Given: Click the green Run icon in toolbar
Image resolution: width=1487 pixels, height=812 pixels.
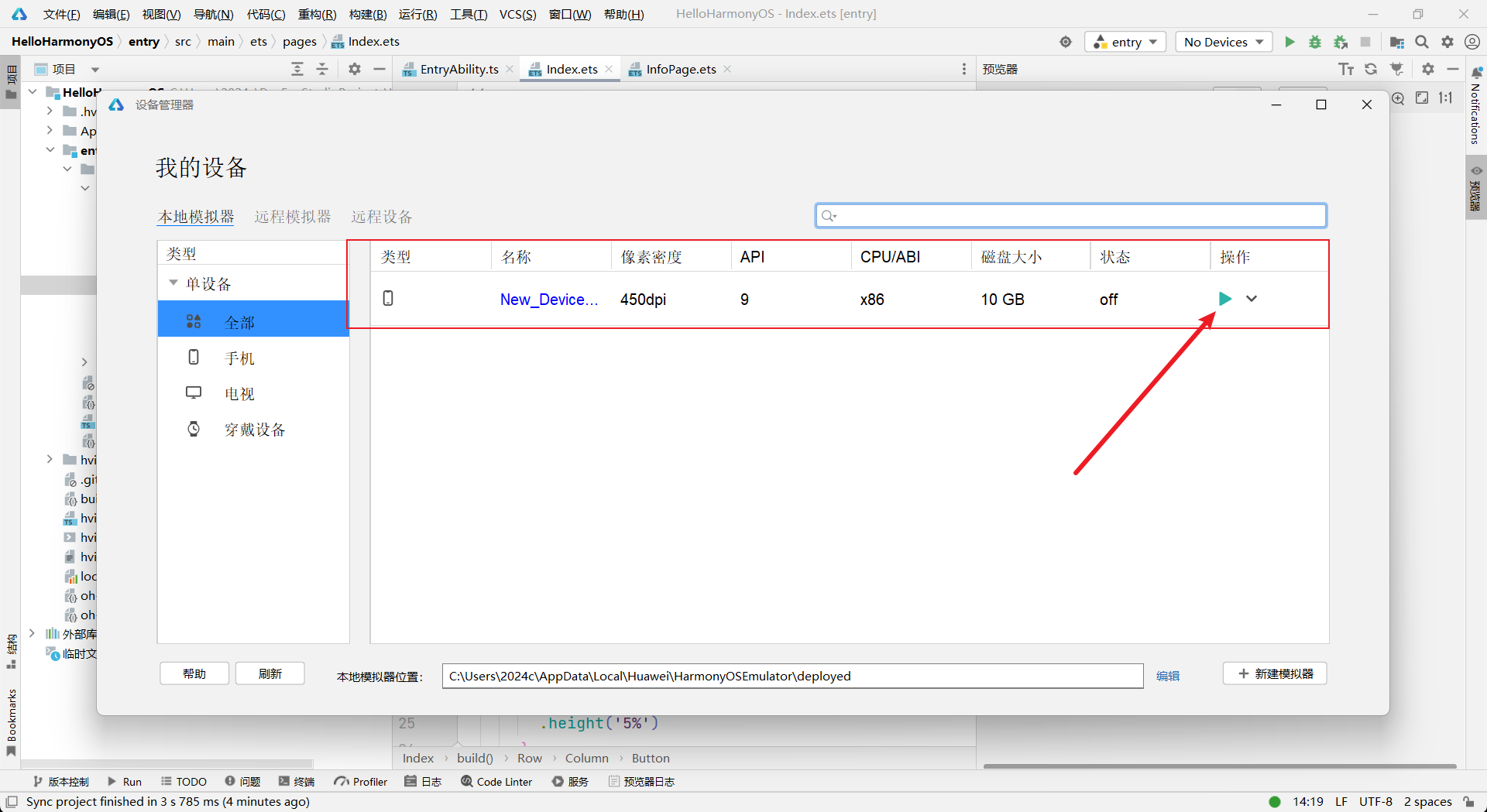Looking at the screenshot, I should click(1290, 42).
